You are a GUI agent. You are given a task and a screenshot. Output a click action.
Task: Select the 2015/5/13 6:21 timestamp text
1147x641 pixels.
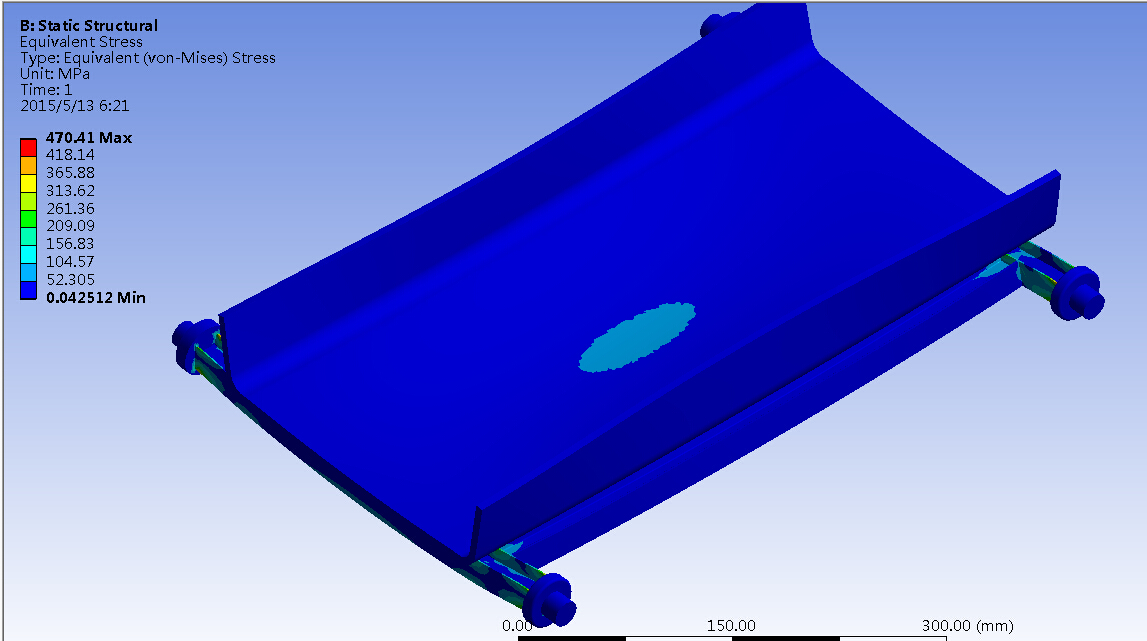click(x=73, y=105)
